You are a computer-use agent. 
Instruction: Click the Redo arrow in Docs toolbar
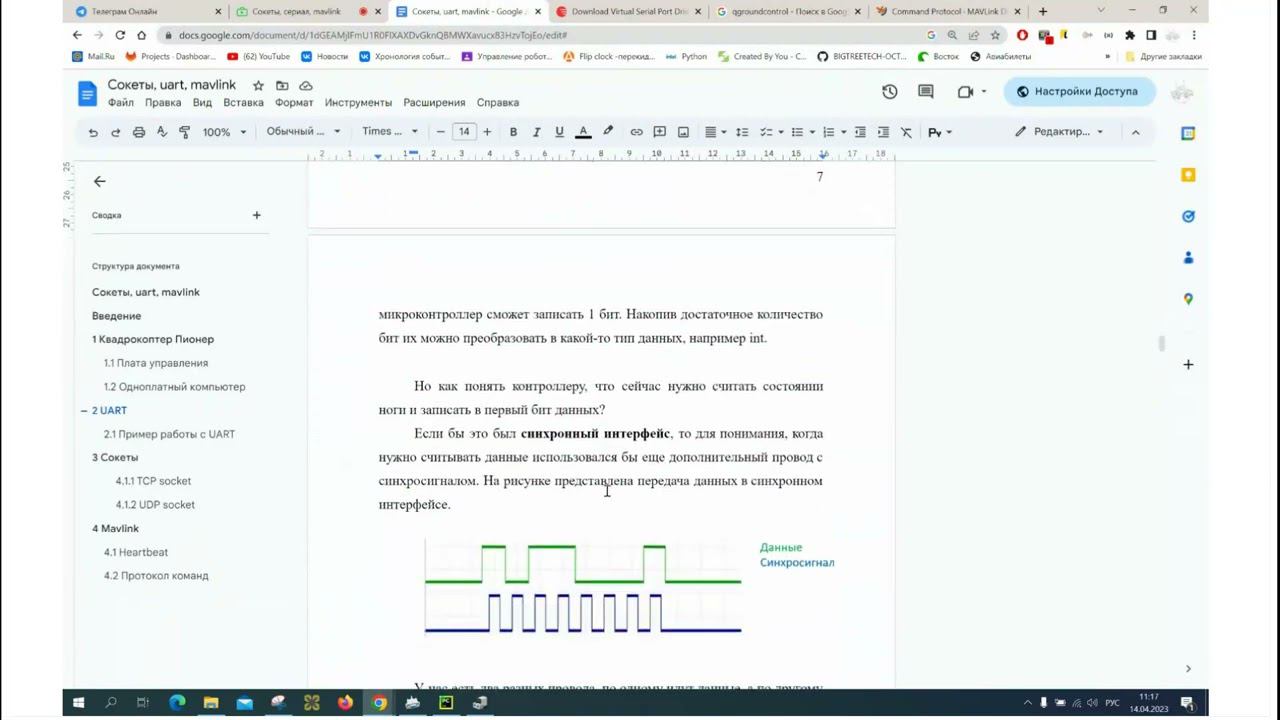[115, 132]
